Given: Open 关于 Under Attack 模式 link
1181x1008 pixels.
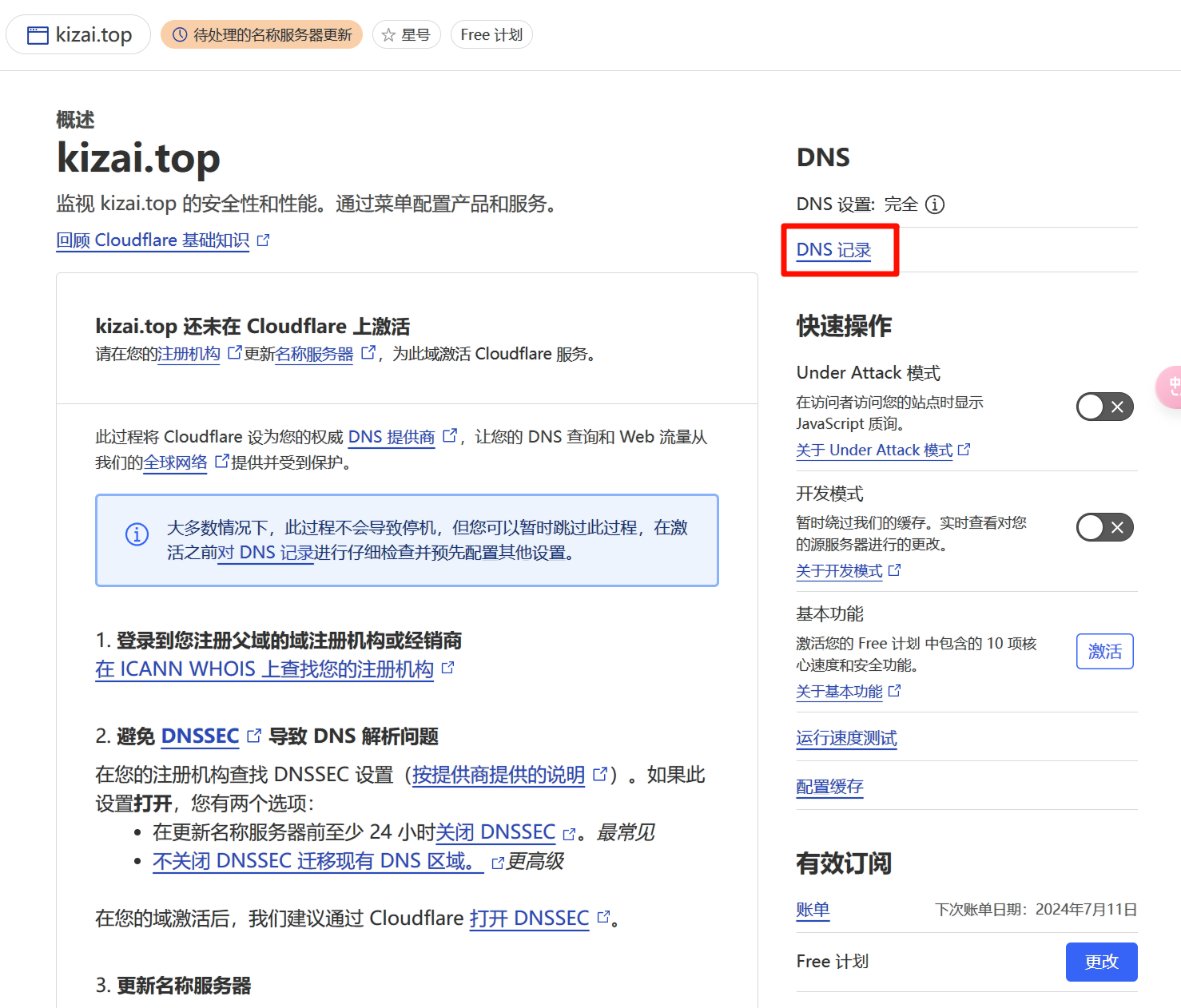Looking at the screenshot, I should point(874,450).
